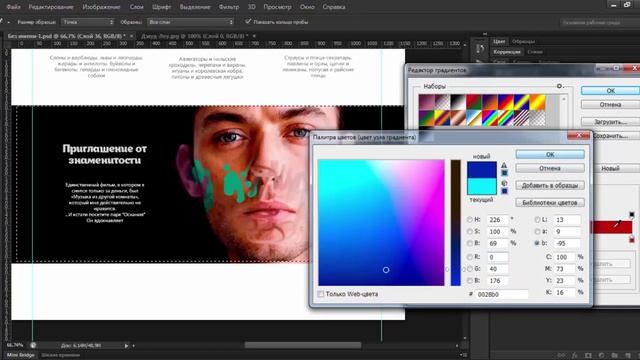Select the H hue radio button
640x360 pixels.
470,220
